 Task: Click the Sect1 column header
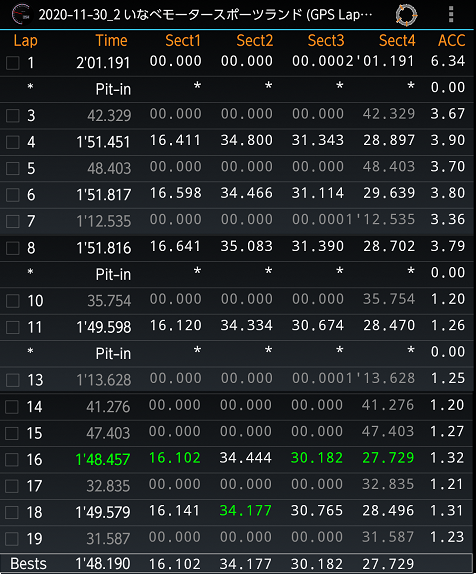[x=183, y=40]
